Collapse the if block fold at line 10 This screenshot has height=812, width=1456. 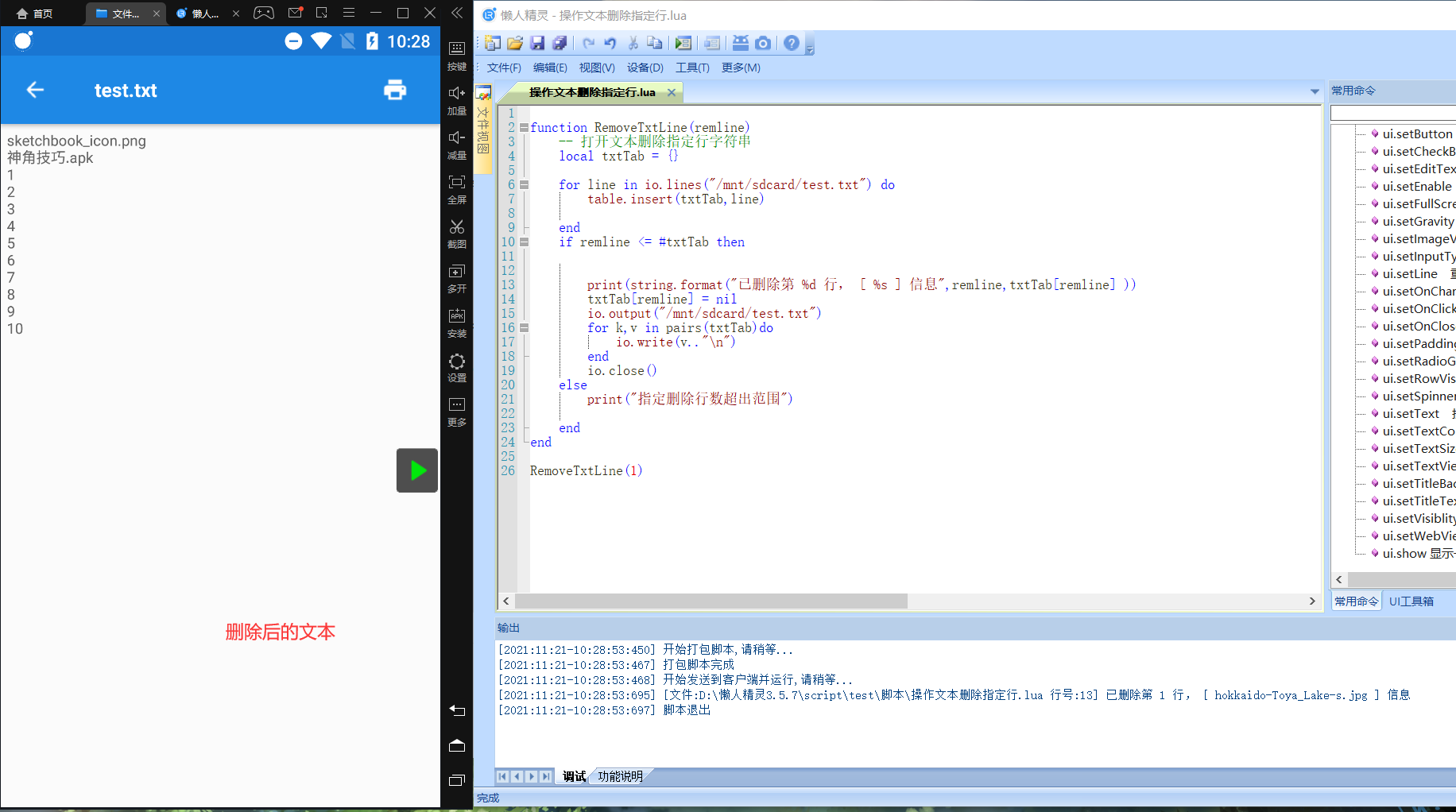pyautogui.click(x=524, y=242)
